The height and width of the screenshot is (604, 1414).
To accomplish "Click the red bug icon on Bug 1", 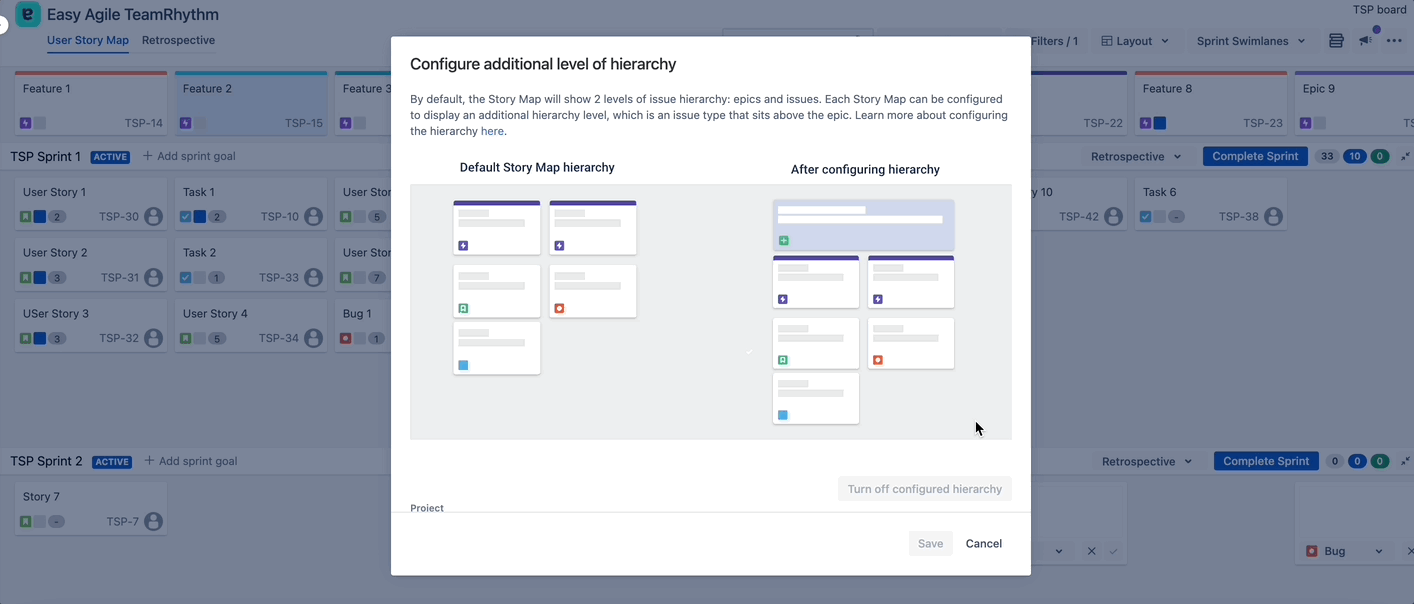I will point(345,339).
